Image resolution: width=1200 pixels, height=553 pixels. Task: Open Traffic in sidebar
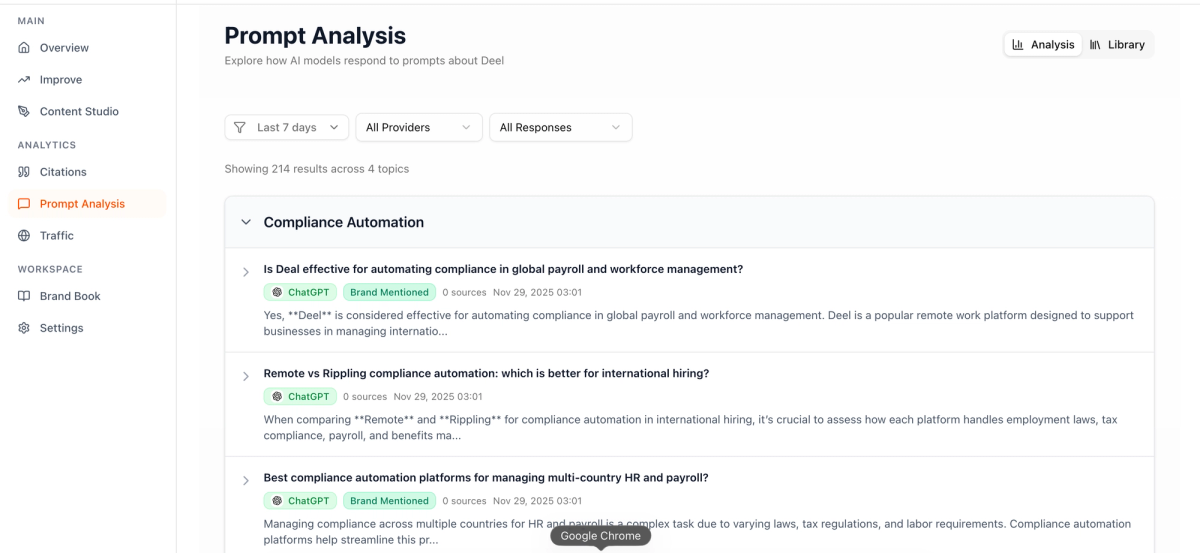[x=88, y=236]
